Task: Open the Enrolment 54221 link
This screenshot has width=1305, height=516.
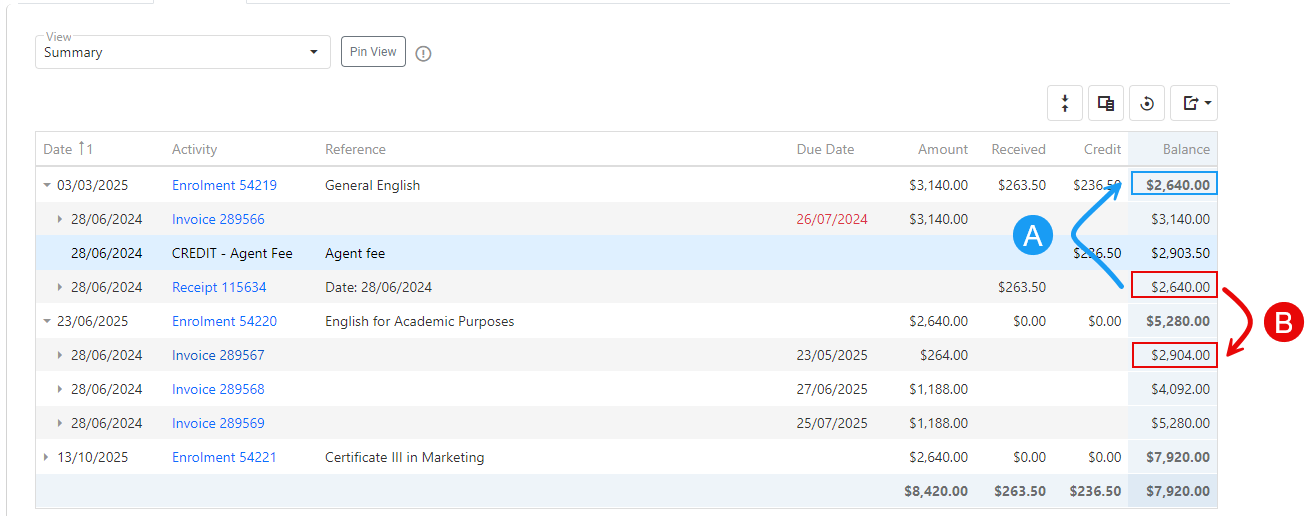Action: [x=224, y=457]
